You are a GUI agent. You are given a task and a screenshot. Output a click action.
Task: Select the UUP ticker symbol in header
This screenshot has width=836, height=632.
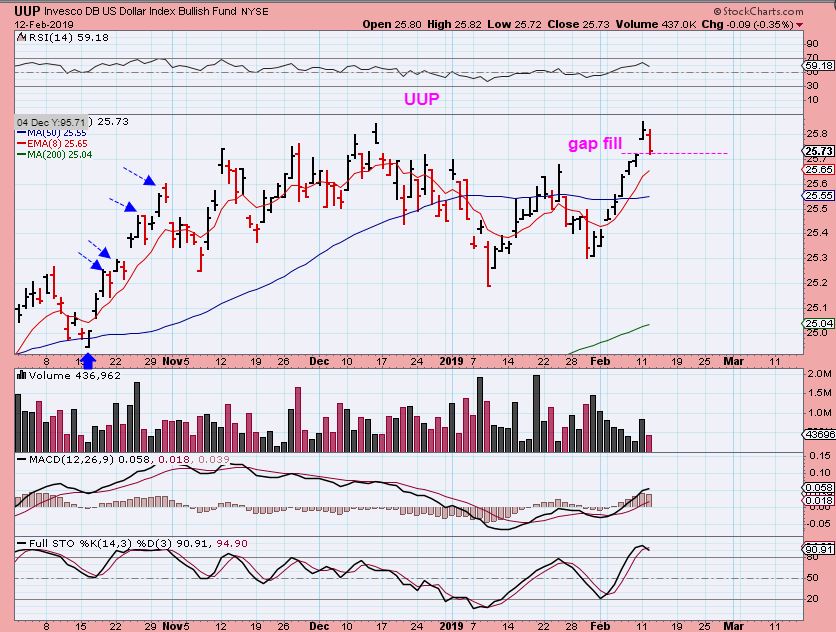pyautogui.click(x=27, y=11)
